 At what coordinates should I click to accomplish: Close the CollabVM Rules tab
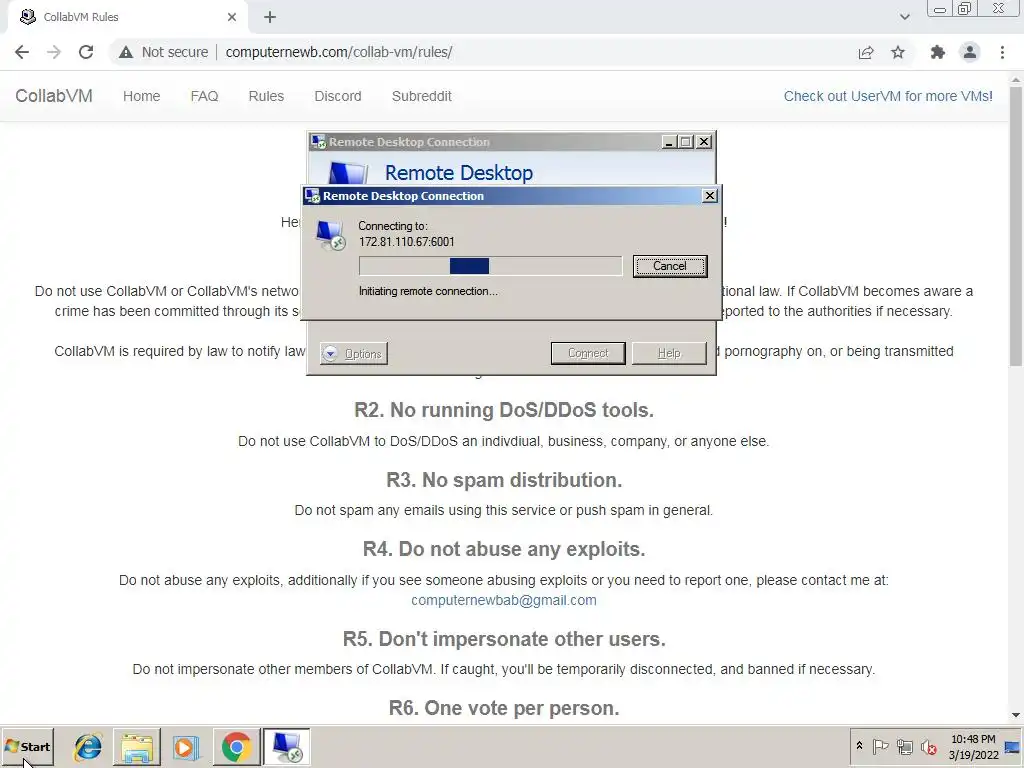232,18
